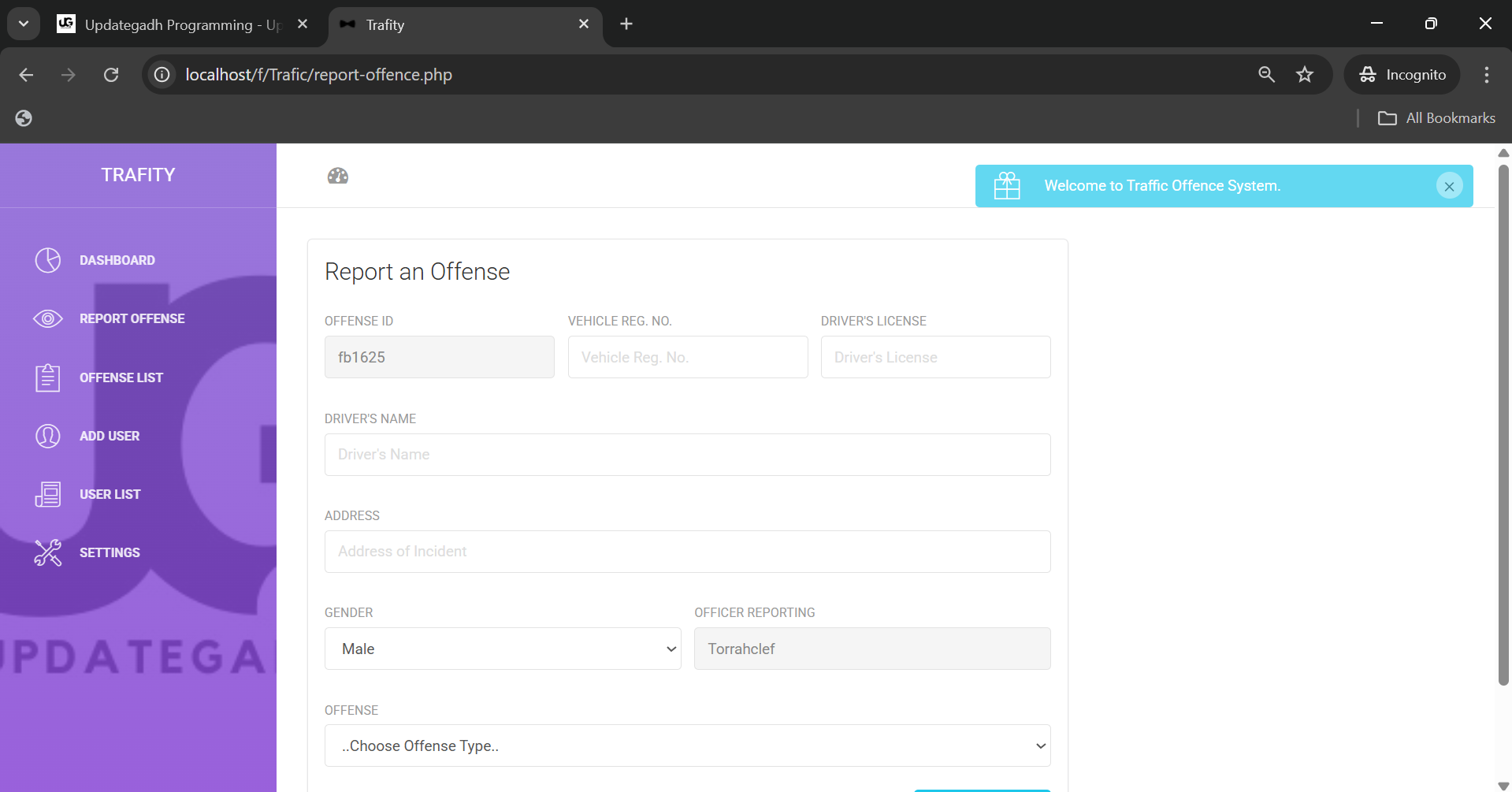Click the User List document icon

[48, 494]
